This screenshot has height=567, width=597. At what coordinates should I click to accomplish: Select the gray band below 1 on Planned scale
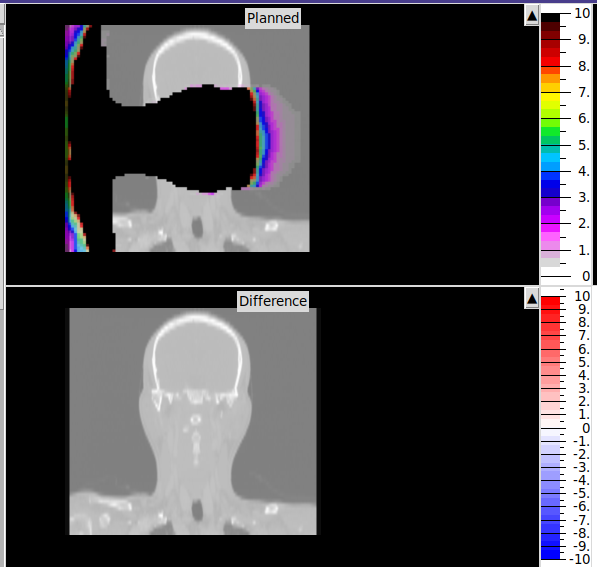(550, 262)
